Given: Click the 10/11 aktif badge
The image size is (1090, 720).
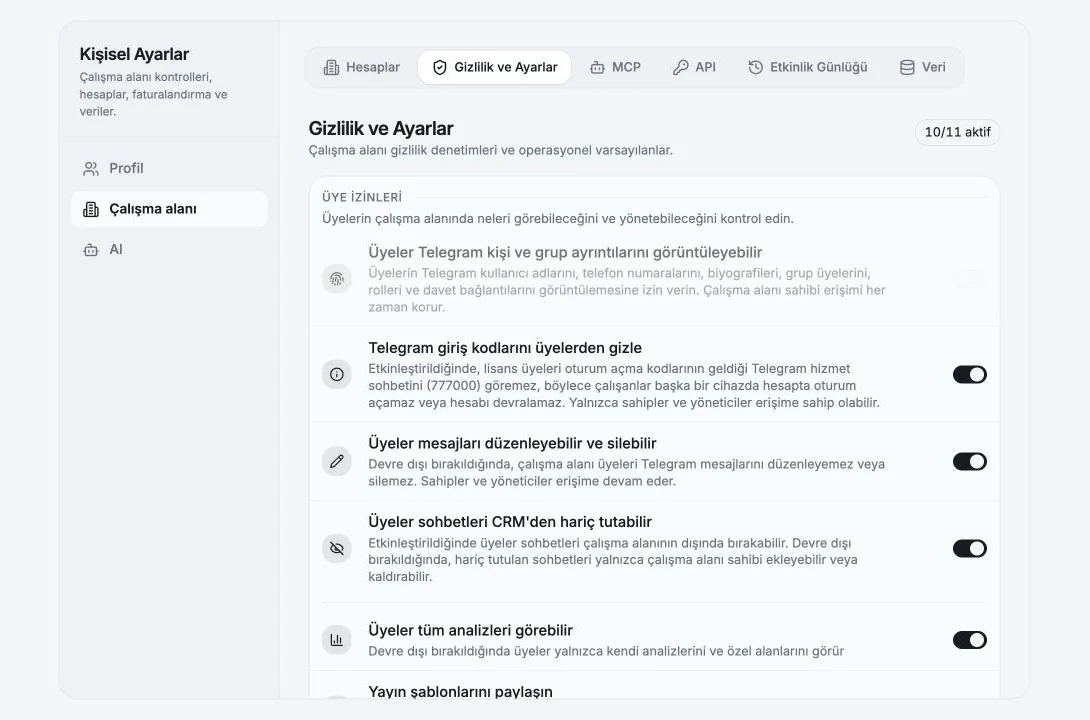Looking at the screenshot, I should click(957, 132).
